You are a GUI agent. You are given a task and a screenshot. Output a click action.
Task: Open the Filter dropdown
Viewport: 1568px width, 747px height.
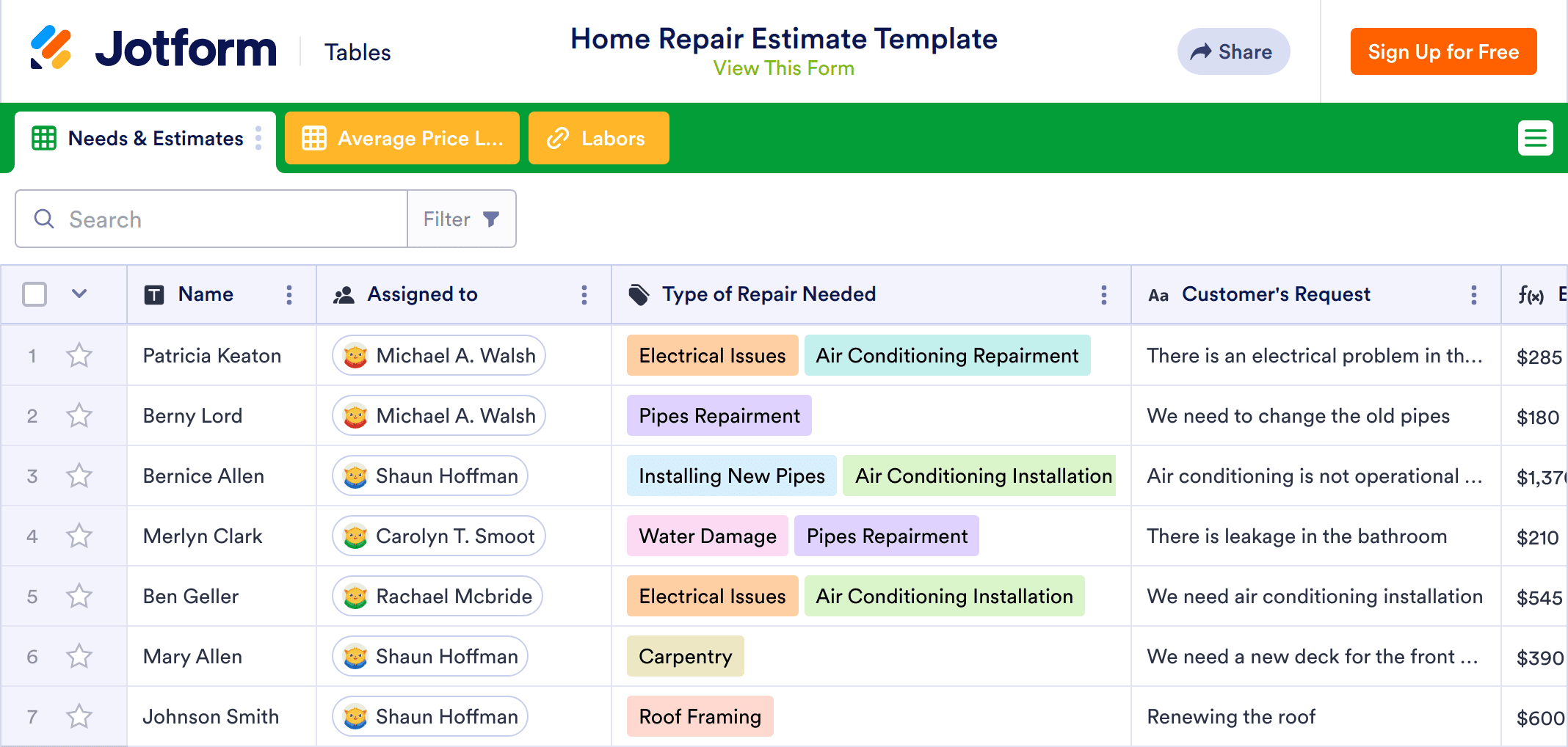461,219
